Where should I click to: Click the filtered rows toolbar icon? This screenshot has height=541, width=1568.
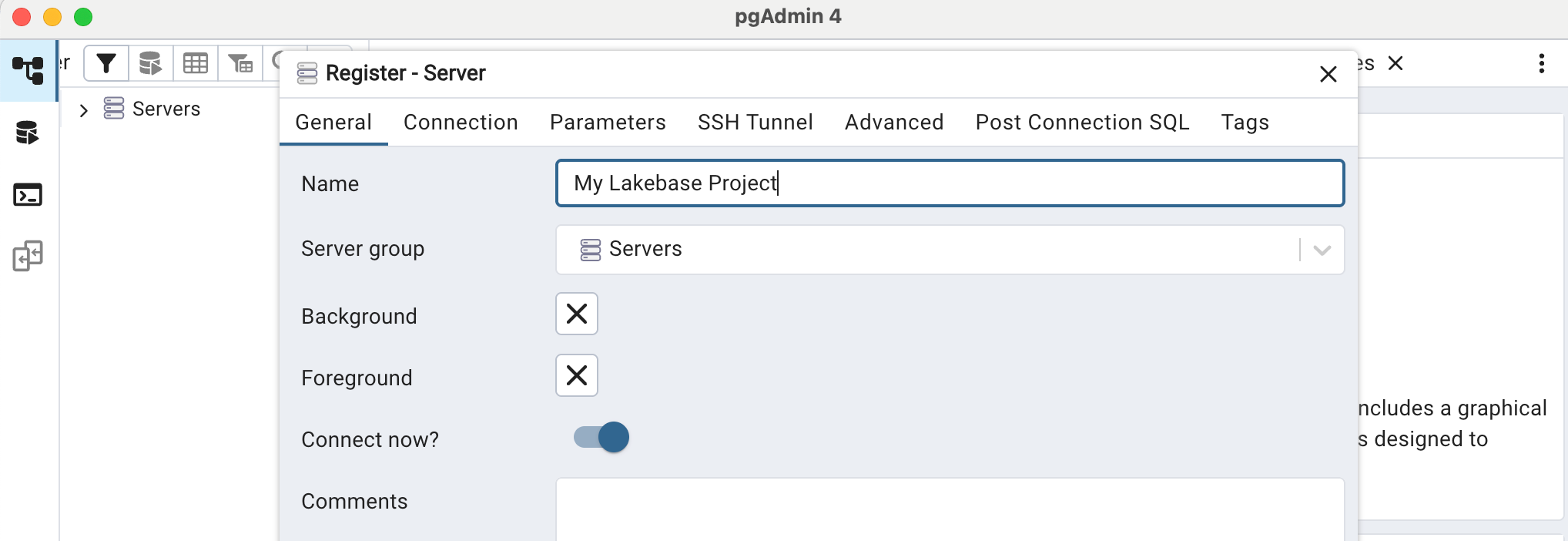tap(240, 63)
